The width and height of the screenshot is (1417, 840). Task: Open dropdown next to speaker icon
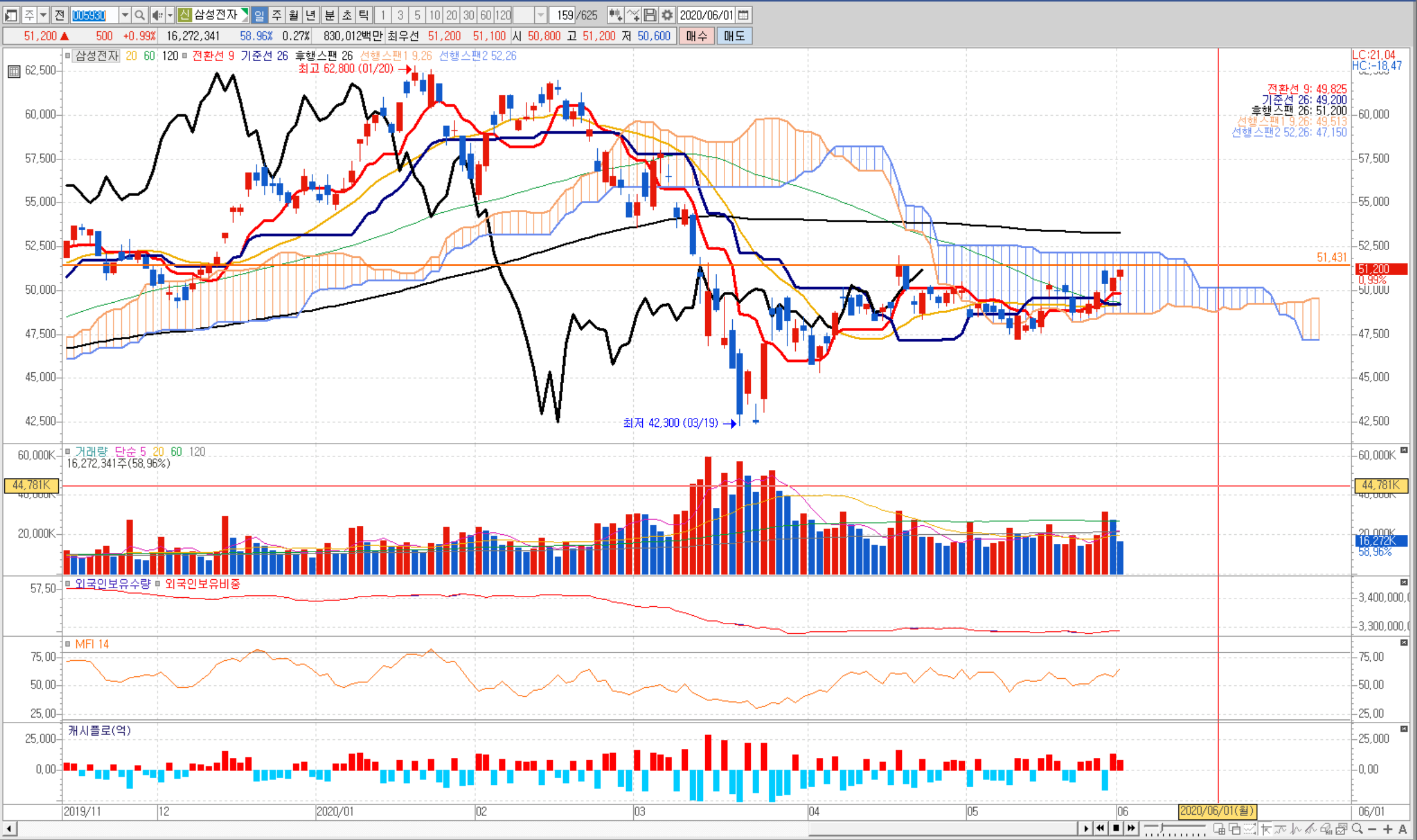point(170,15)
